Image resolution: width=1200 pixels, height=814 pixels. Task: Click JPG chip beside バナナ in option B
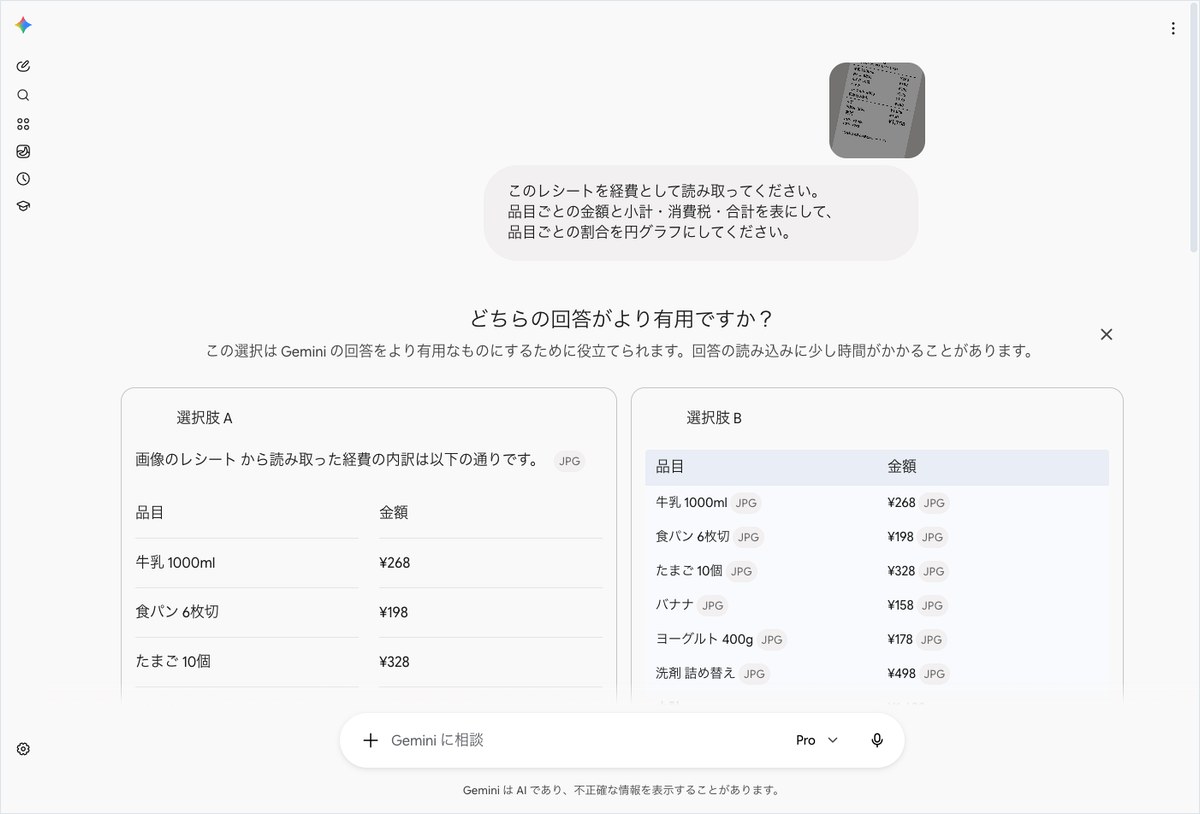[712, 605]
